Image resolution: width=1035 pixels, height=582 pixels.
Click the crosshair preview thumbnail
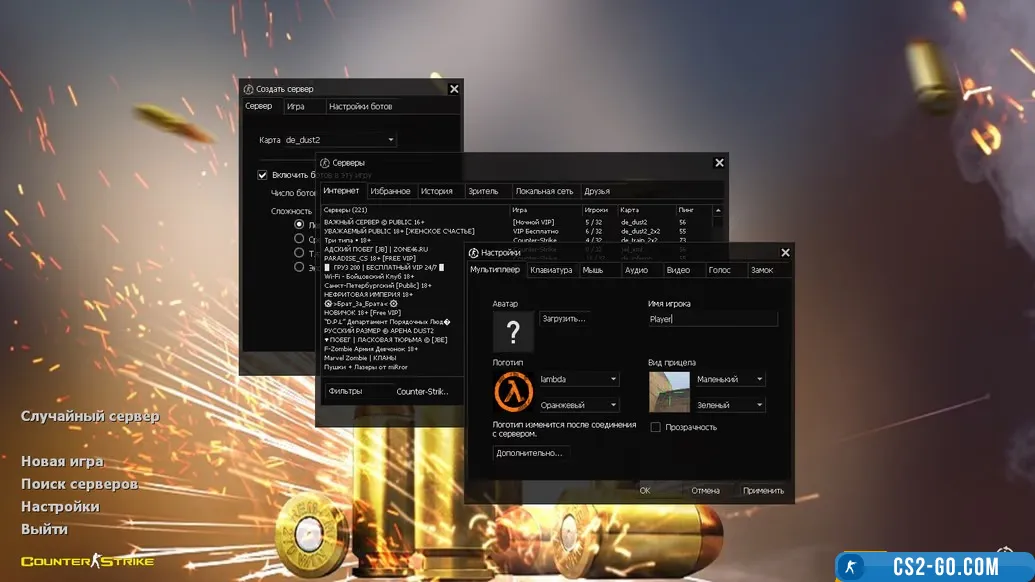(669, 392)
